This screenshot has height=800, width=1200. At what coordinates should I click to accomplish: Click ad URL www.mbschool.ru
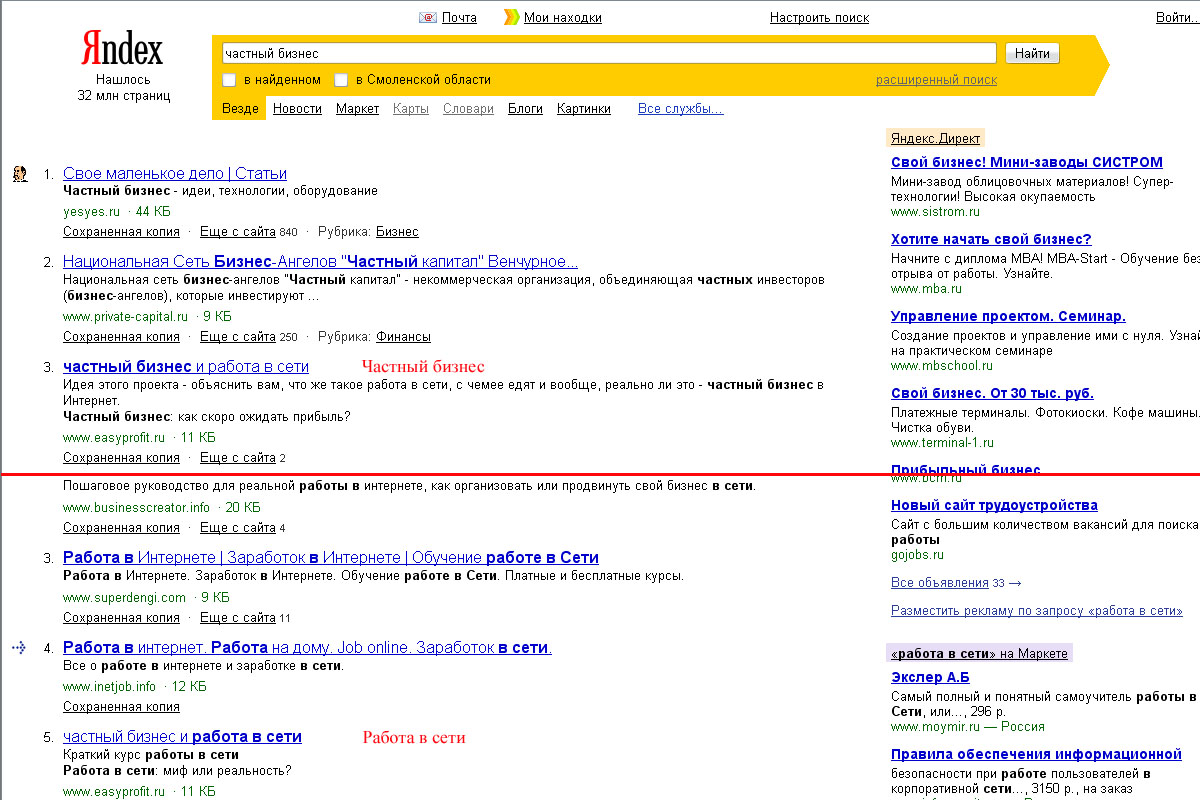pos(941,366)
